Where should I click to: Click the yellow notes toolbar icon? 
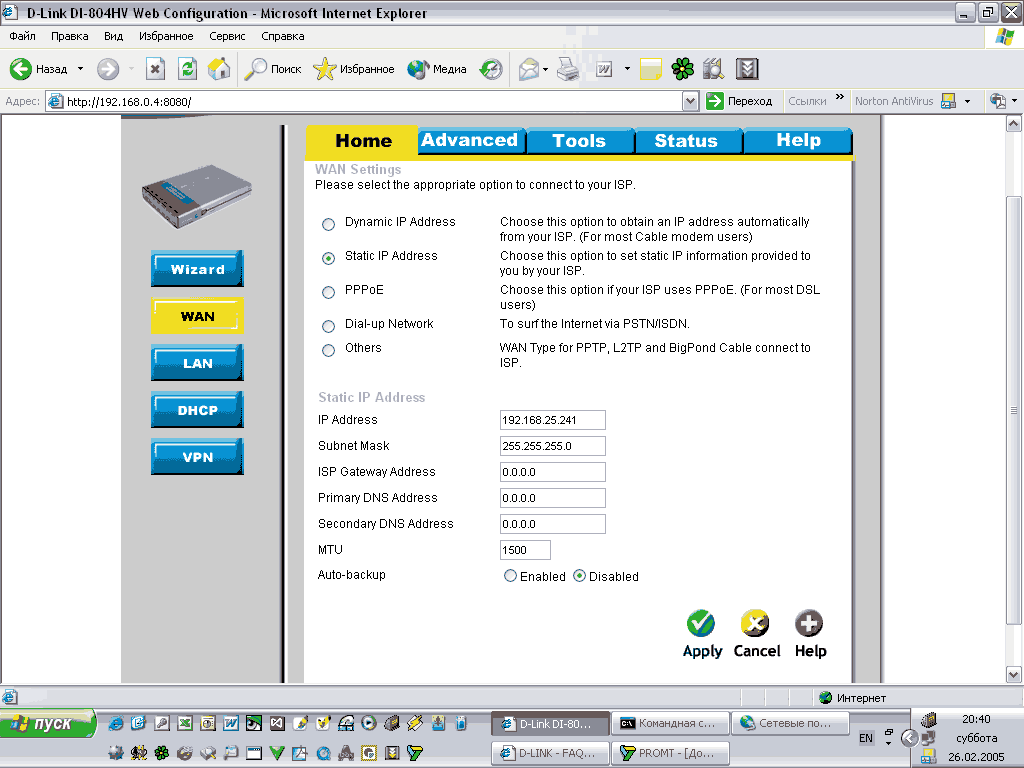pos(650,69)
